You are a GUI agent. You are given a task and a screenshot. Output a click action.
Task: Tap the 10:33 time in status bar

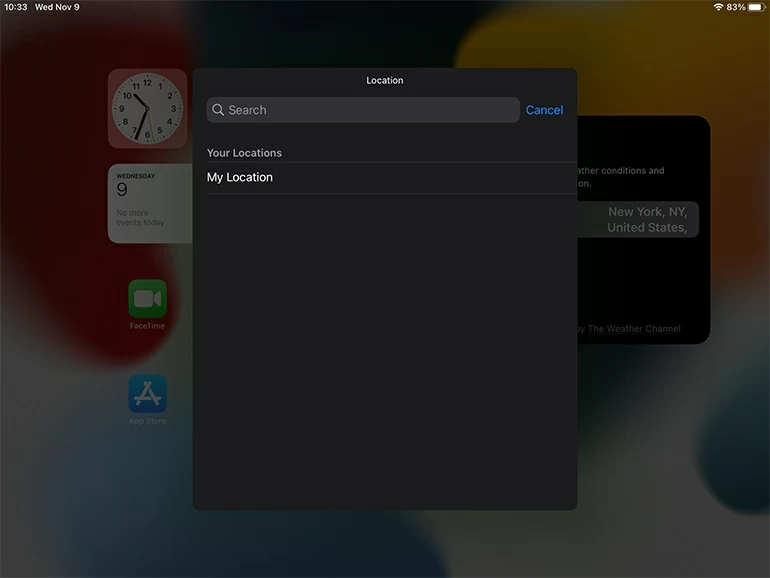pos(16,7)
